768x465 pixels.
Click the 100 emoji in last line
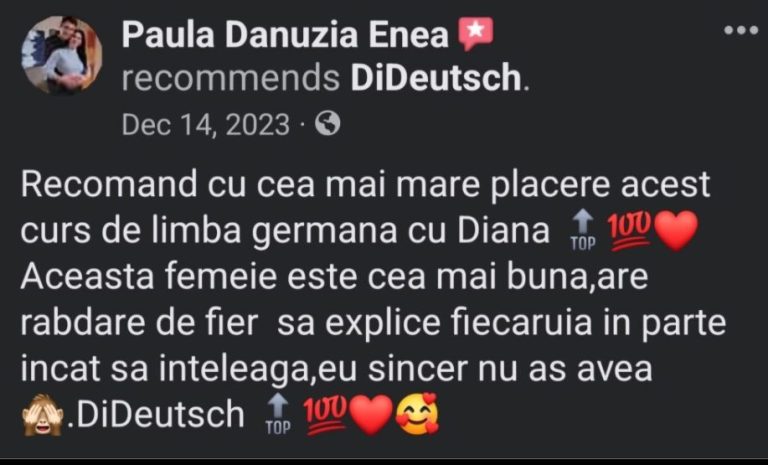tap(325, 416)
